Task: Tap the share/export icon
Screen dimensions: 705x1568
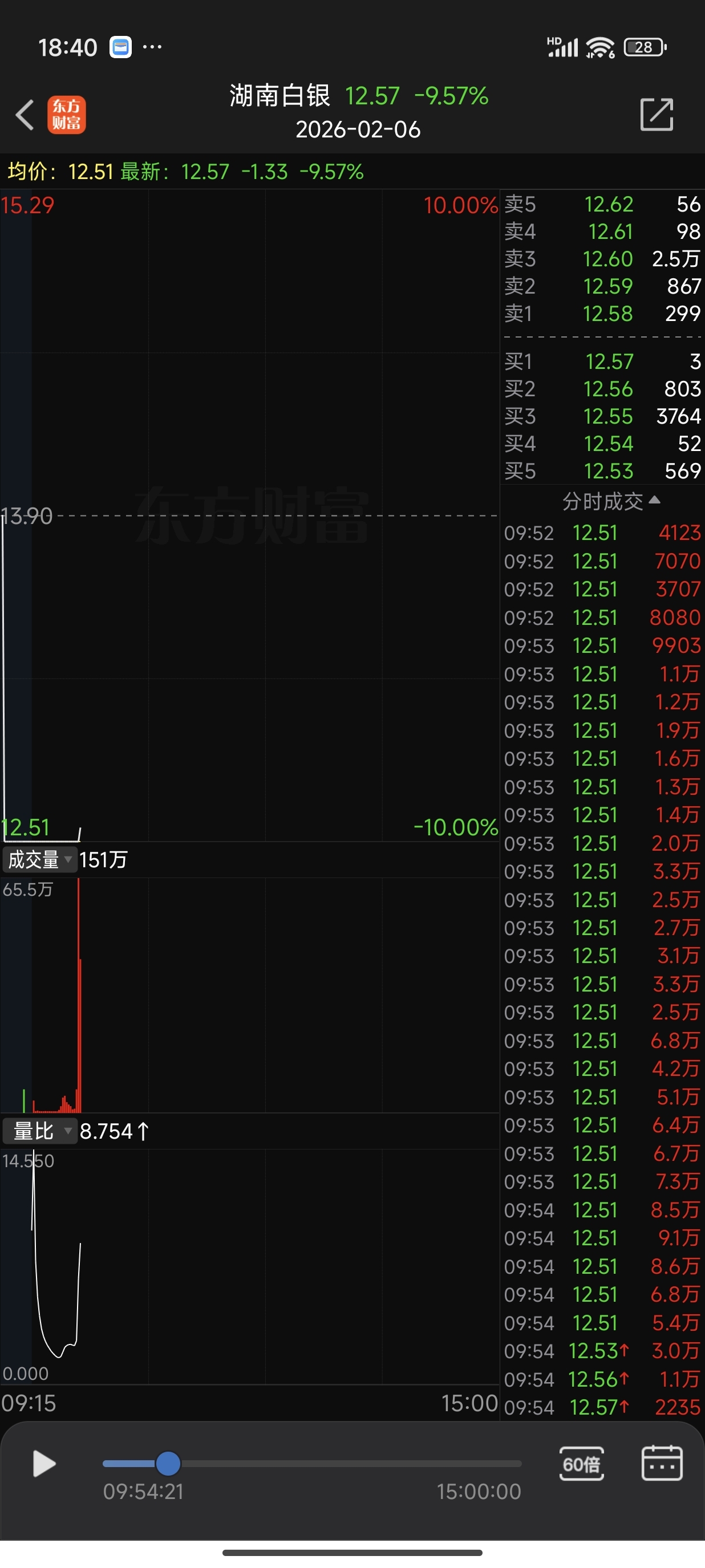Action: [657, 115]
